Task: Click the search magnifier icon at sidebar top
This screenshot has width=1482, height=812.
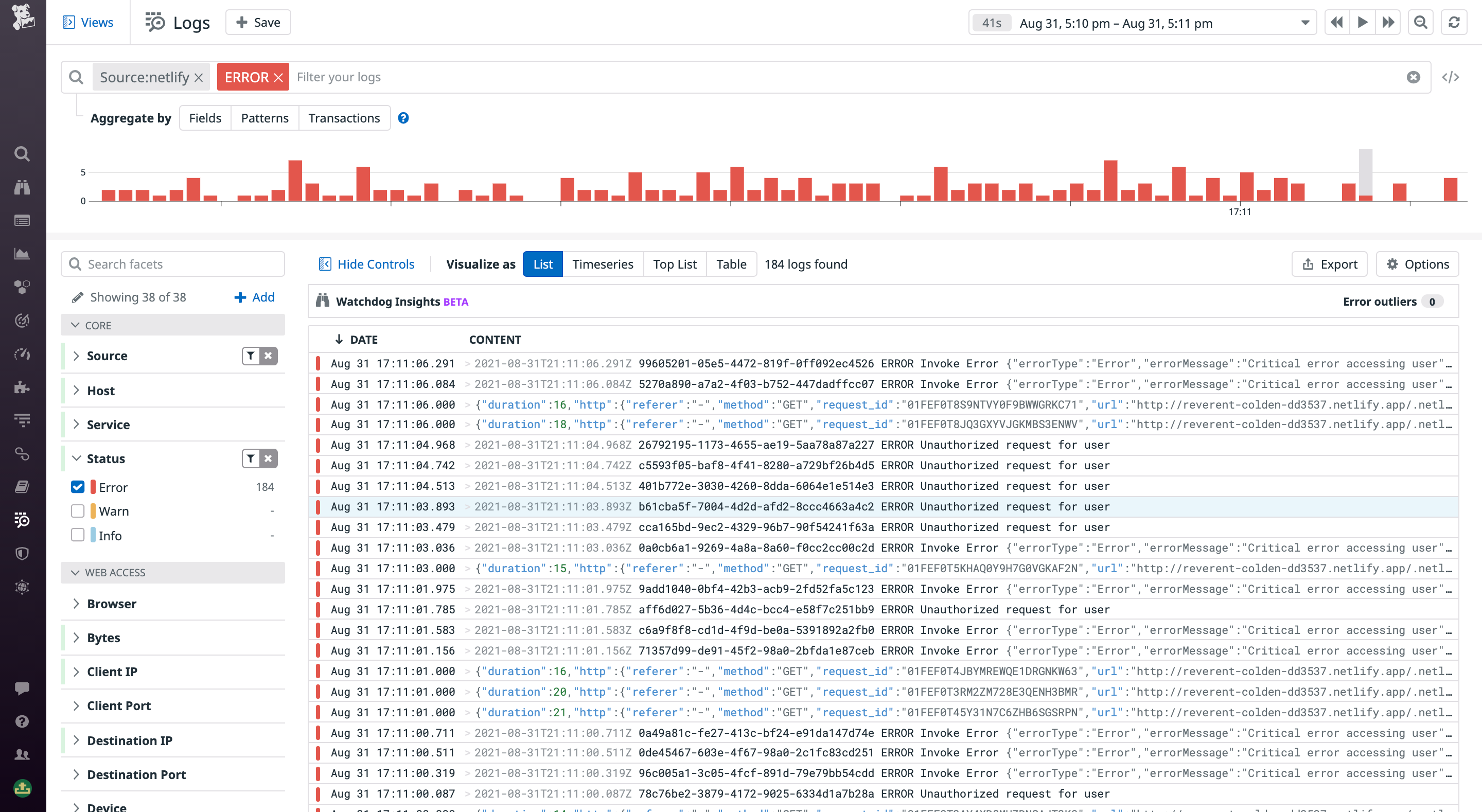Action: pos(21,154)
